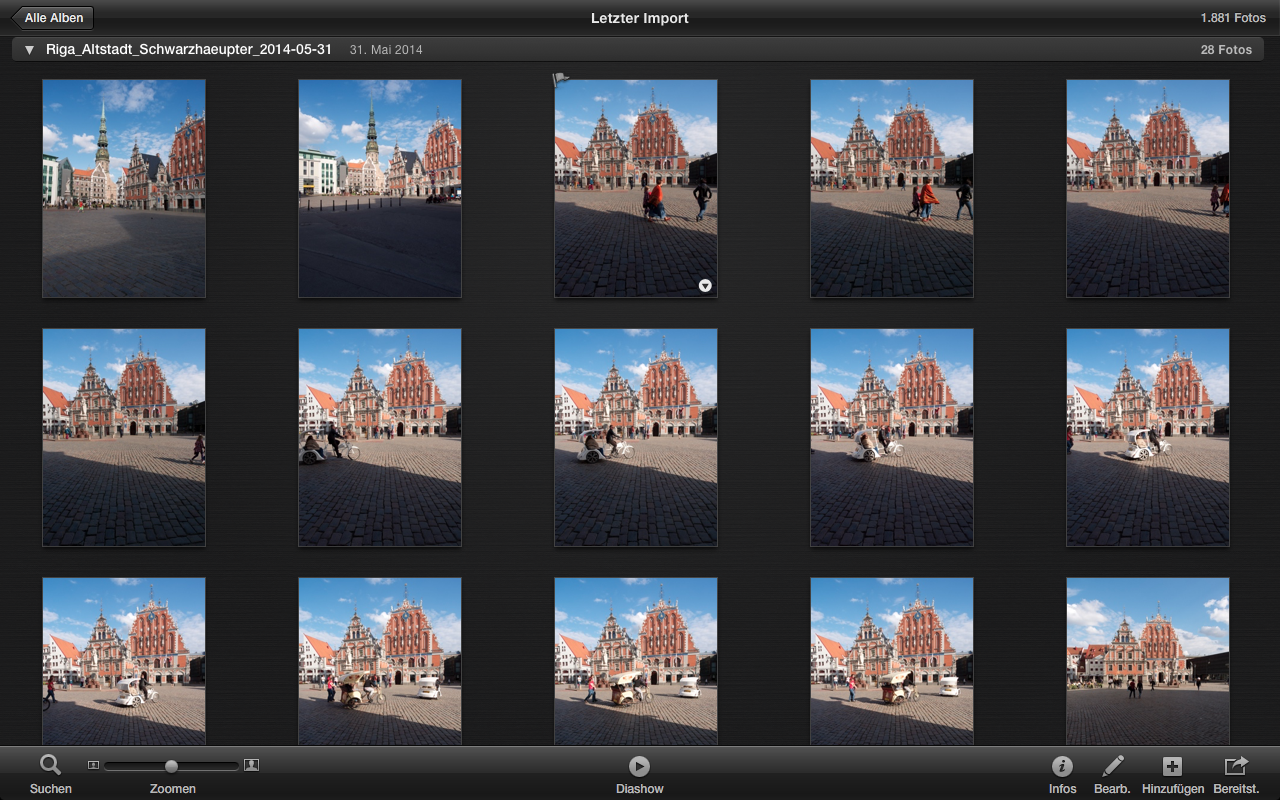Select second-row photo with cyclist and trailer
This screenshot has height=800, width=1280.
point(380,438)
